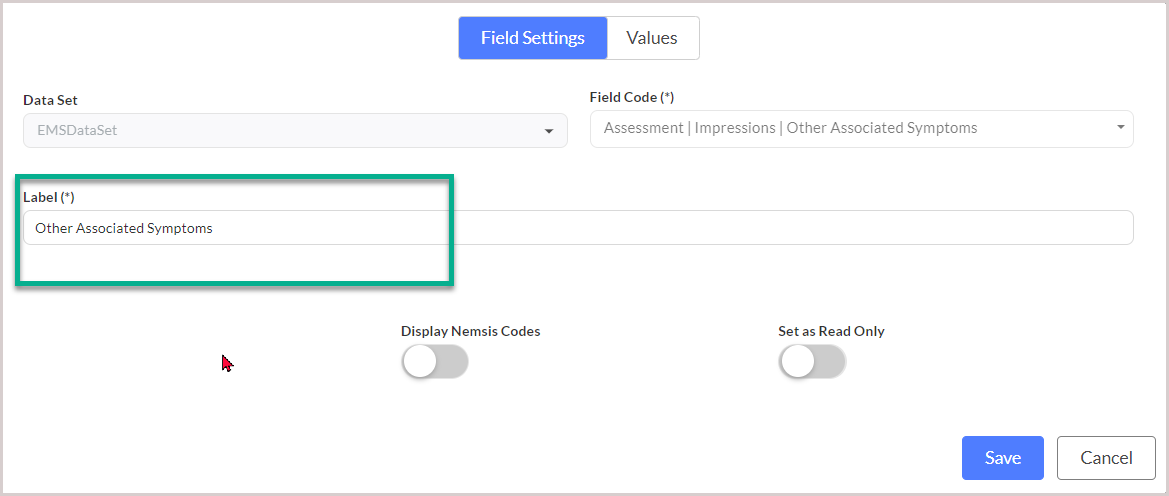Click the white knob of Nemsis Codes switch

click(x=419, y=362)
